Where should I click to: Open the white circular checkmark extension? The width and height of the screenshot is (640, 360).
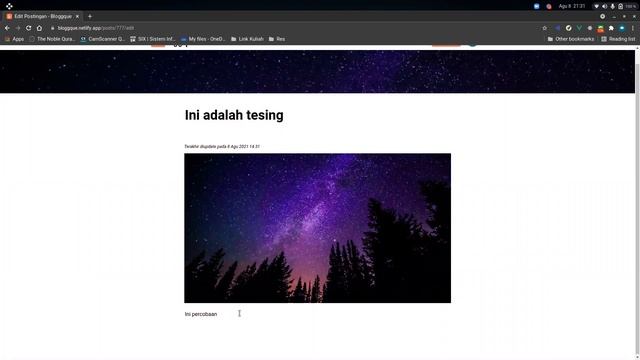click(569, 28)
